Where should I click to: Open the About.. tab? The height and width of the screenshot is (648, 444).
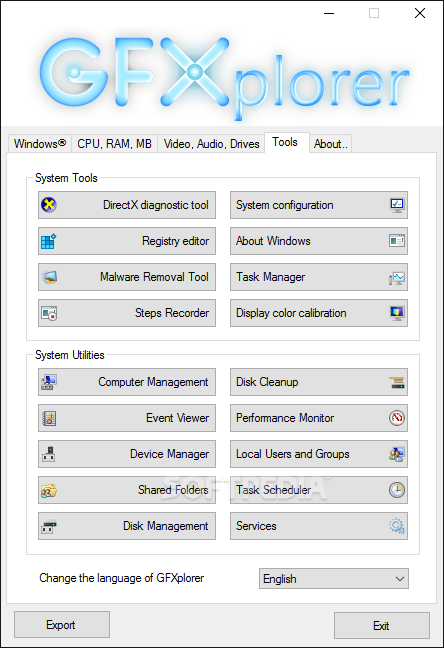[x=331, y=144]
